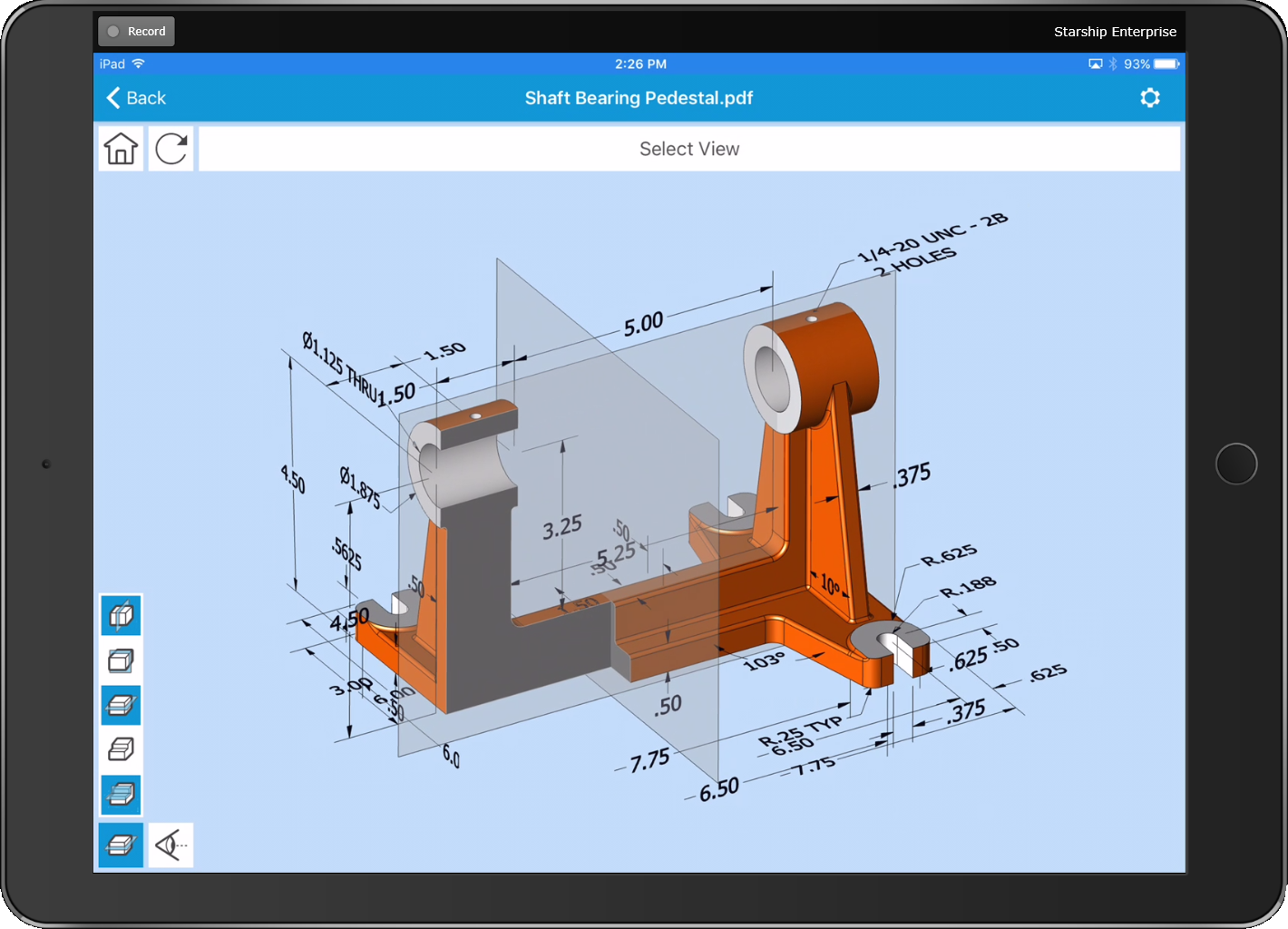The height and width of the screenshot is (929, 1288).
Task: Click the circular arrow reset icon
Action: 171,149
